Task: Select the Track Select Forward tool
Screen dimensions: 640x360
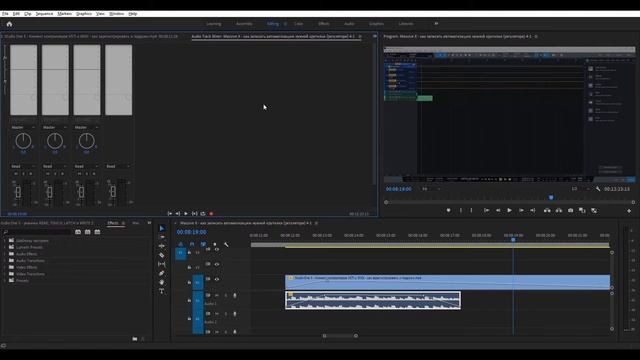Action: (x=162, y=237)
